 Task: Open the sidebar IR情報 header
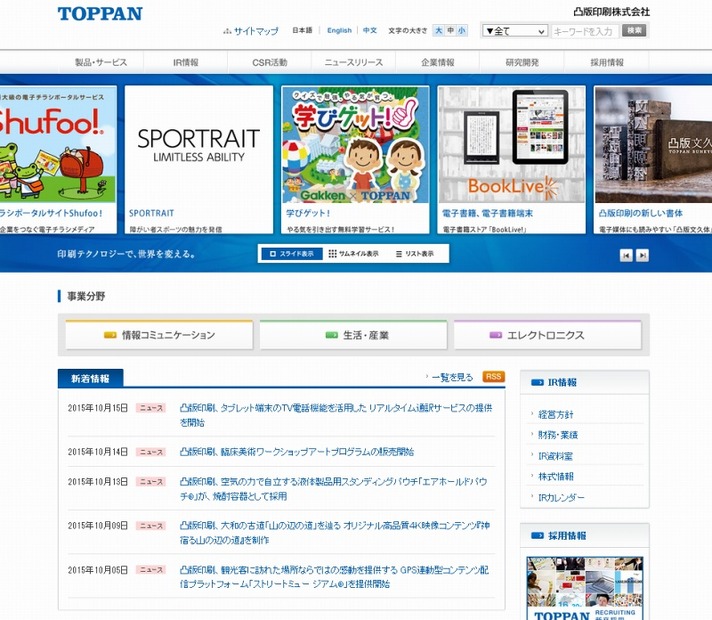click(584, 382)
